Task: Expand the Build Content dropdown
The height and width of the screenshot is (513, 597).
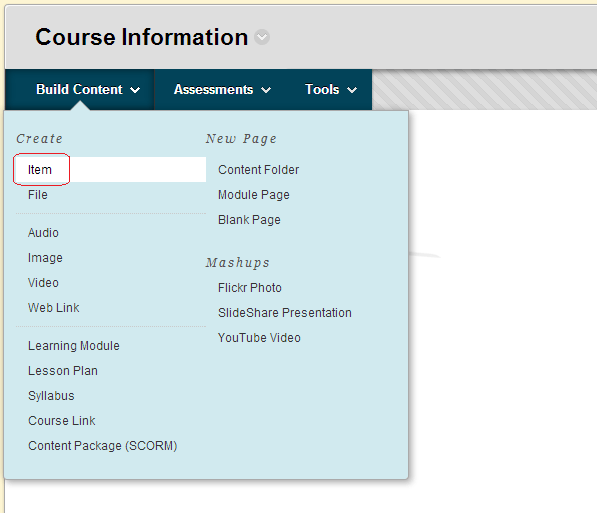Action: 88,90
